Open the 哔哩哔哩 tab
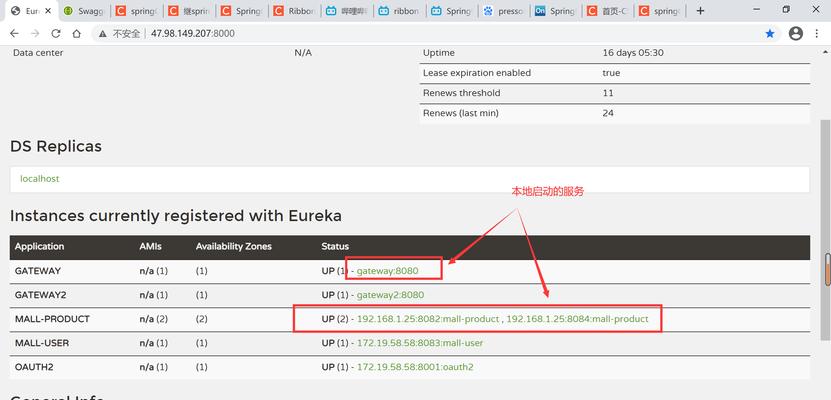 (x=347, y=11)
